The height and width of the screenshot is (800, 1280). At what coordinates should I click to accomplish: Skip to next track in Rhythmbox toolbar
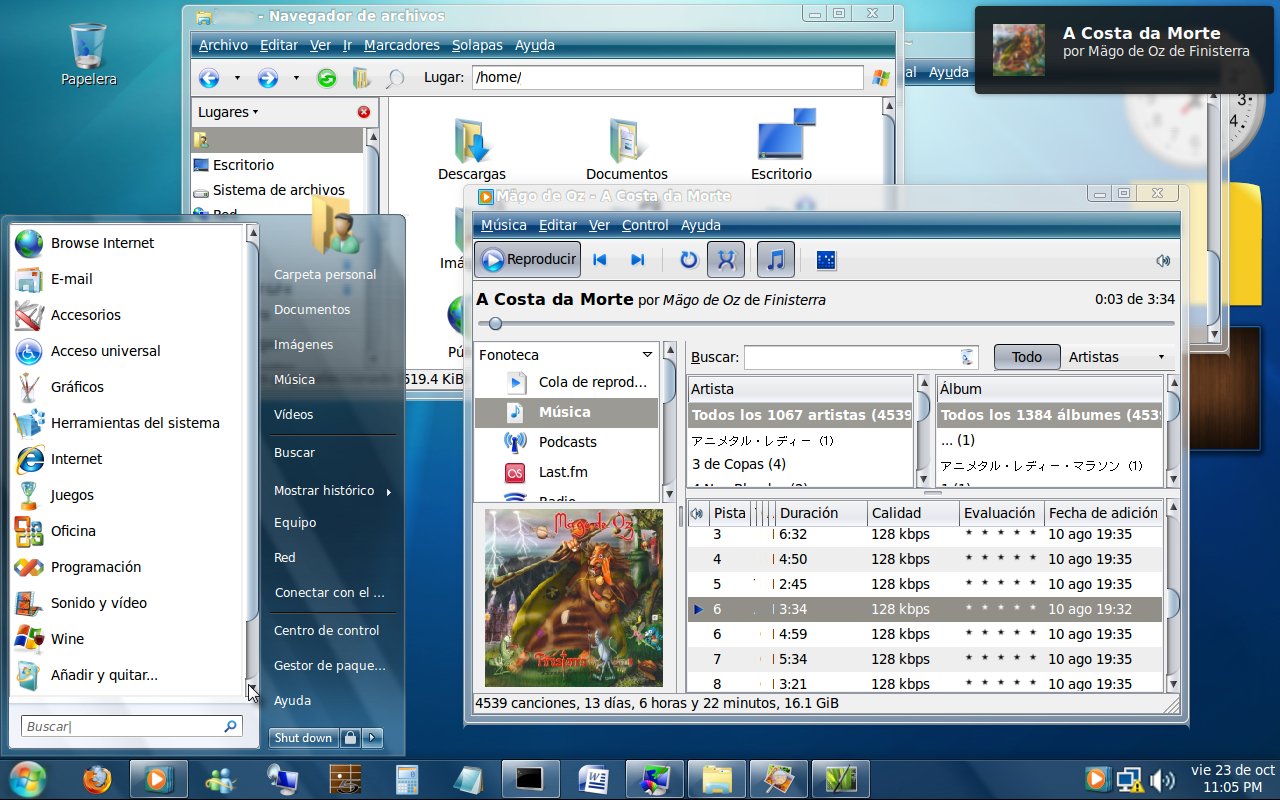pyautogui.click(x=638, y=260)
